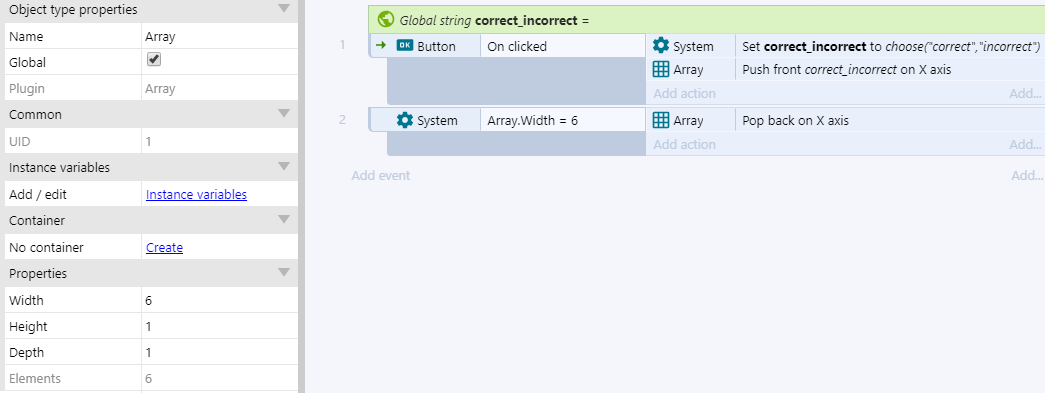Viewport: 1045px width, 393px height.
Task: Collapse the Container section
Action: click(x=284, y=219)
